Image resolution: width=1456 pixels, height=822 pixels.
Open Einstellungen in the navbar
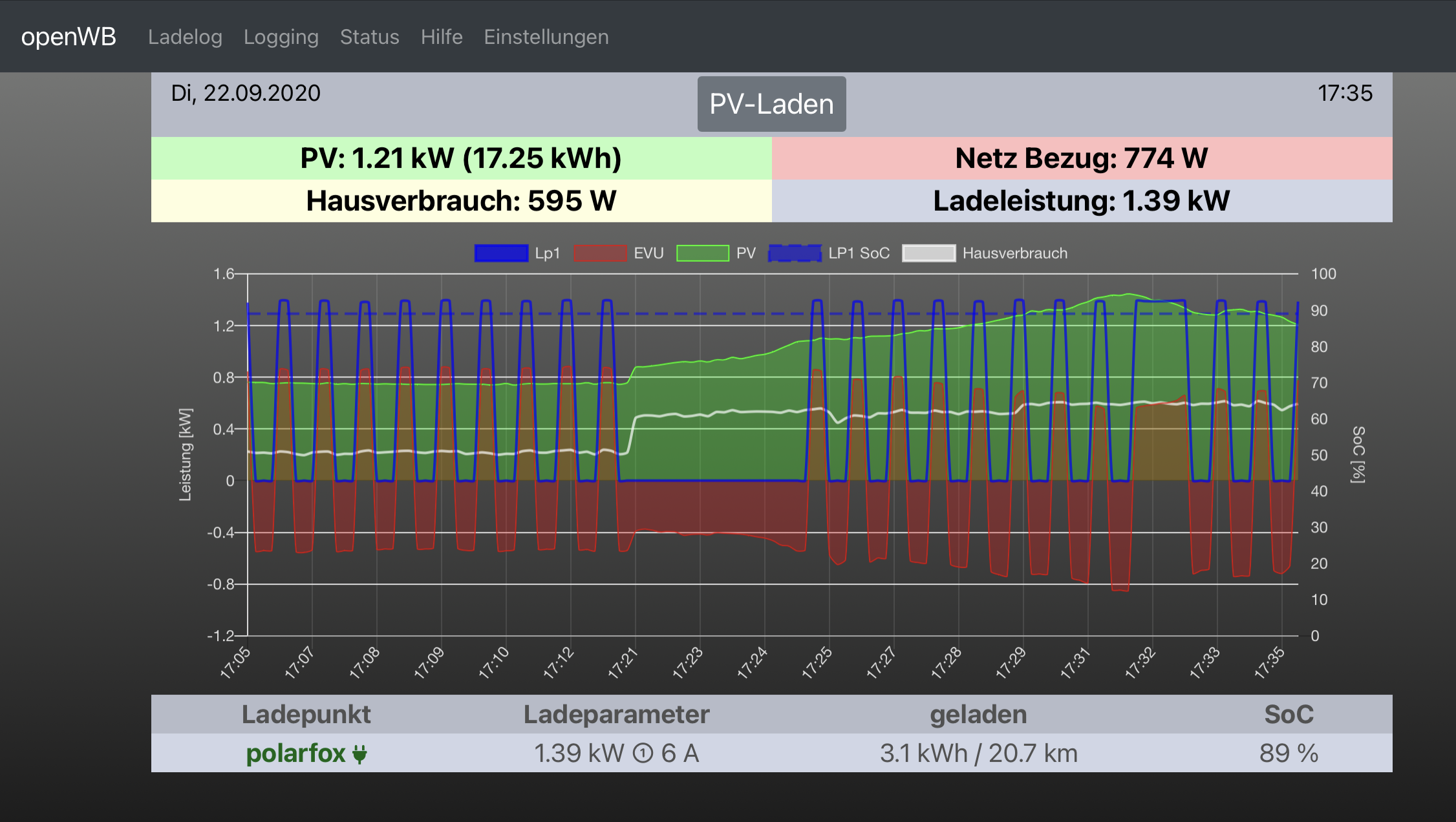pos(546,37)
